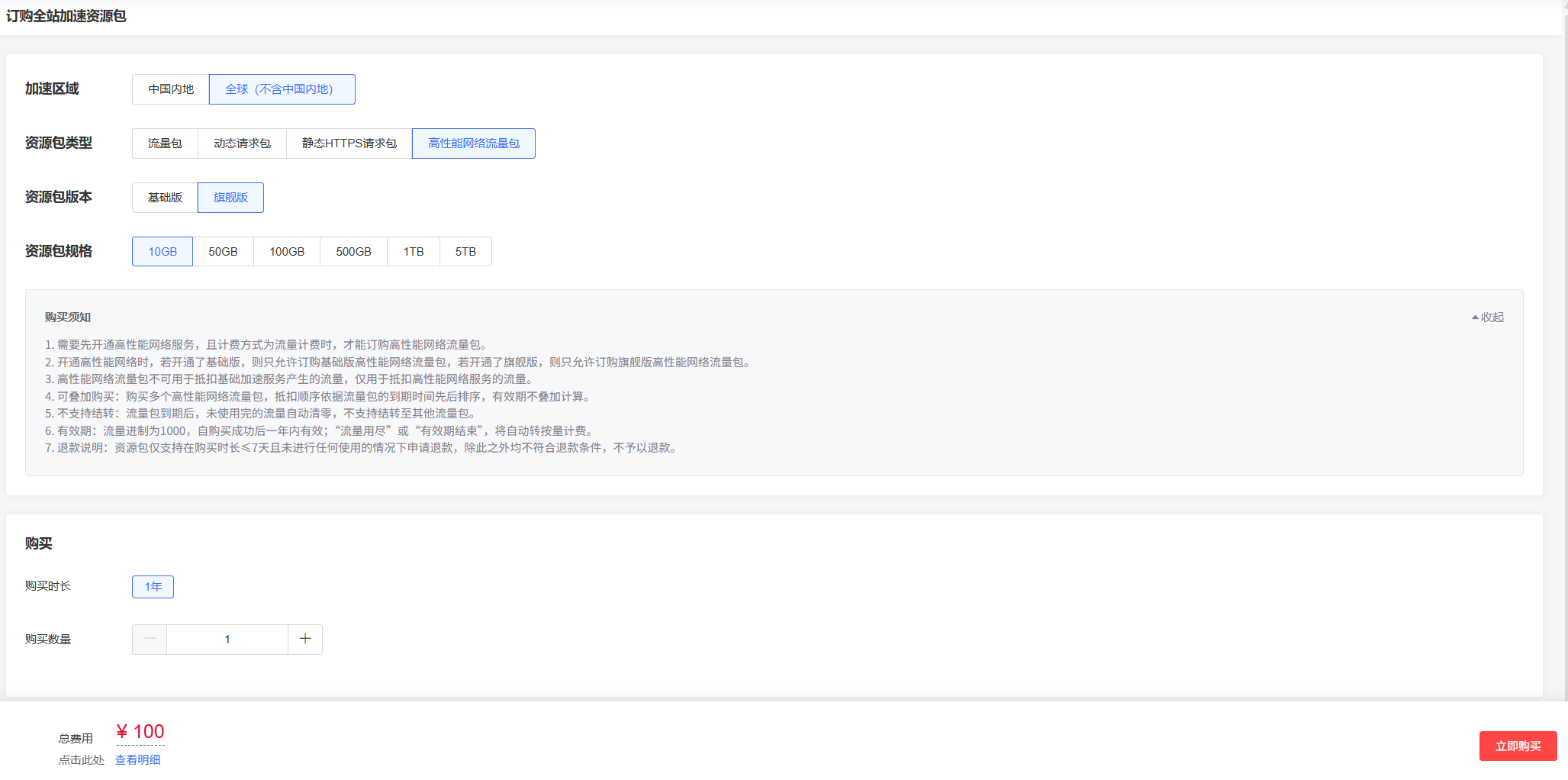The height and width of the screenshot is (780, 1568).
Task: Pick the 1TB package size
Action: [414, 252]
